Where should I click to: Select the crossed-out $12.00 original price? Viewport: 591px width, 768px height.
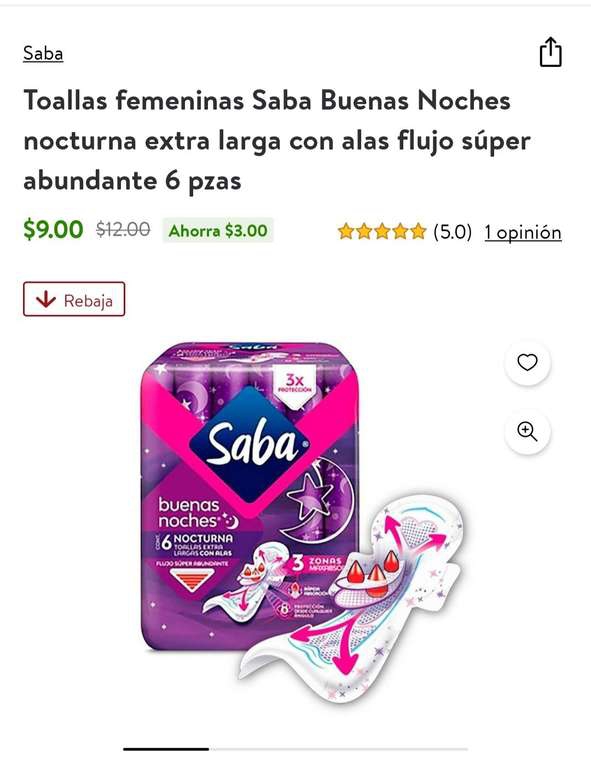tap(123, 229)
